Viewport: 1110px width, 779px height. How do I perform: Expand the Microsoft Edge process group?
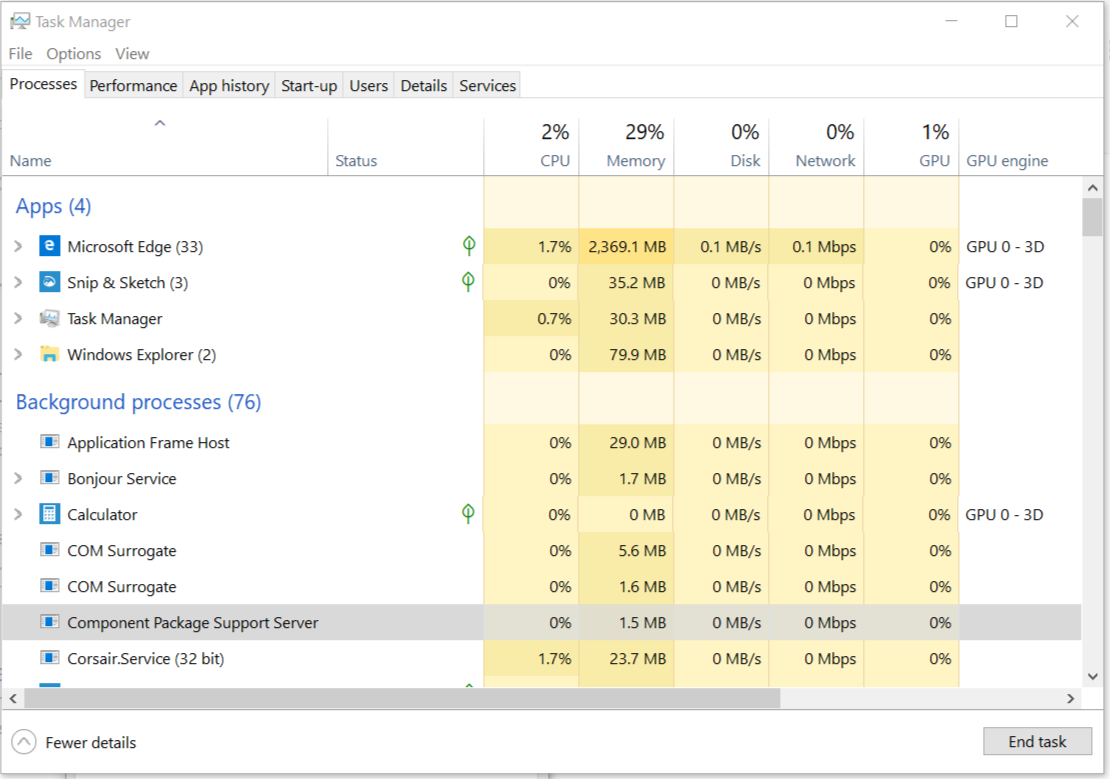[x=18, y=246]
